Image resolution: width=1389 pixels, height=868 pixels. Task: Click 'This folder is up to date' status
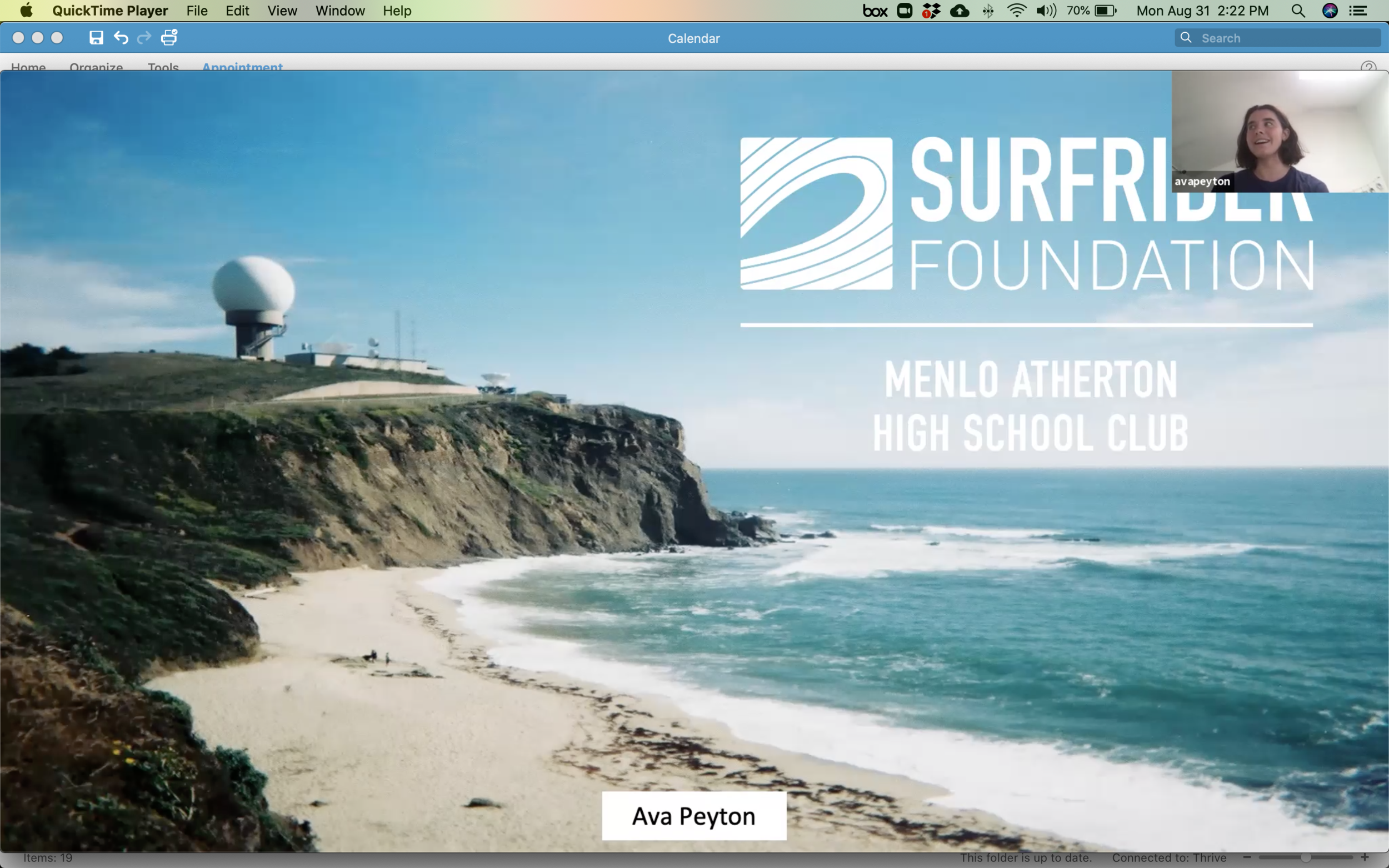pos(1026,857)
